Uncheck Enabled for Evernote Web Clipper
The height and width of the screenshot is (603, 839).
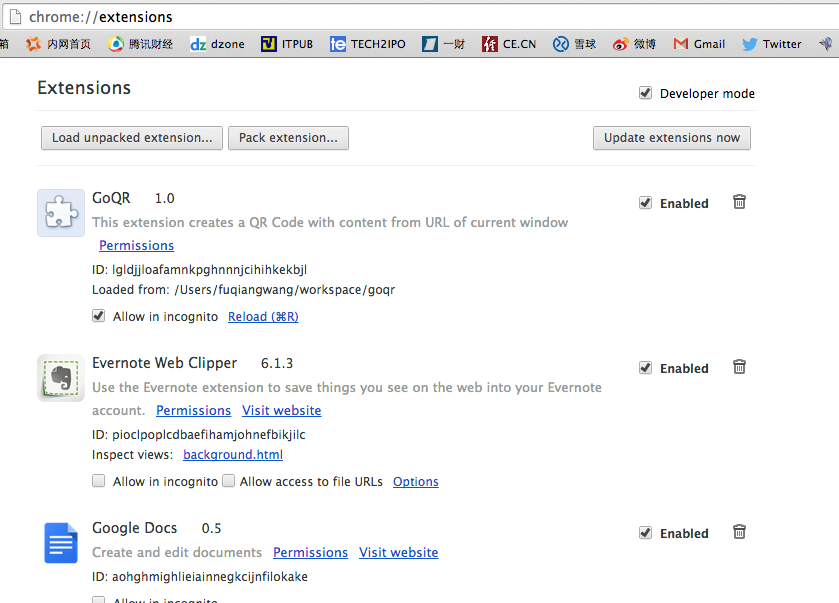645,368
